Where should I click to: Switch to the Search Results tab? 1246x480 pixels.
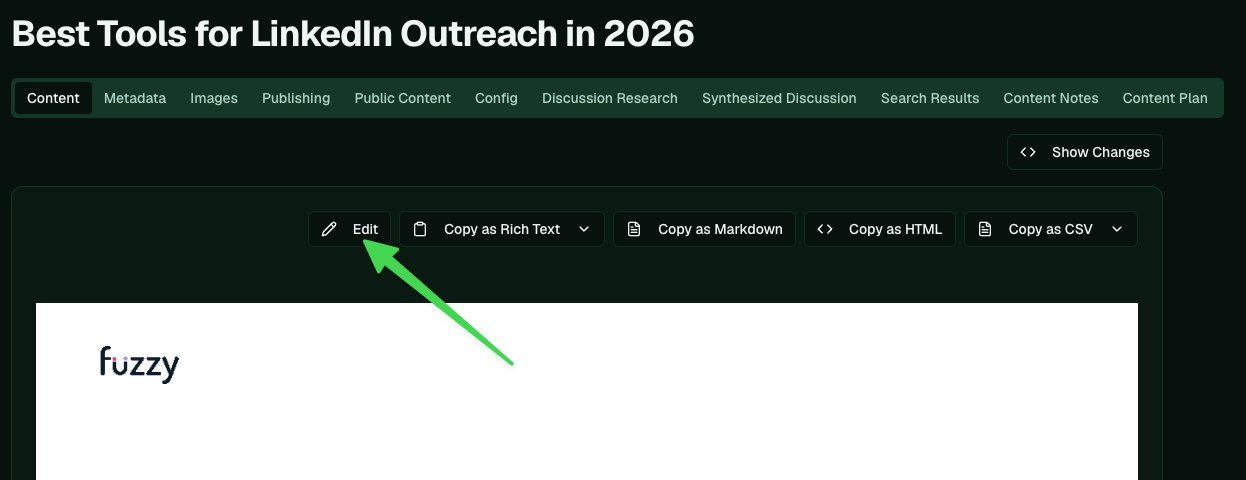click(x=930, y=98)
